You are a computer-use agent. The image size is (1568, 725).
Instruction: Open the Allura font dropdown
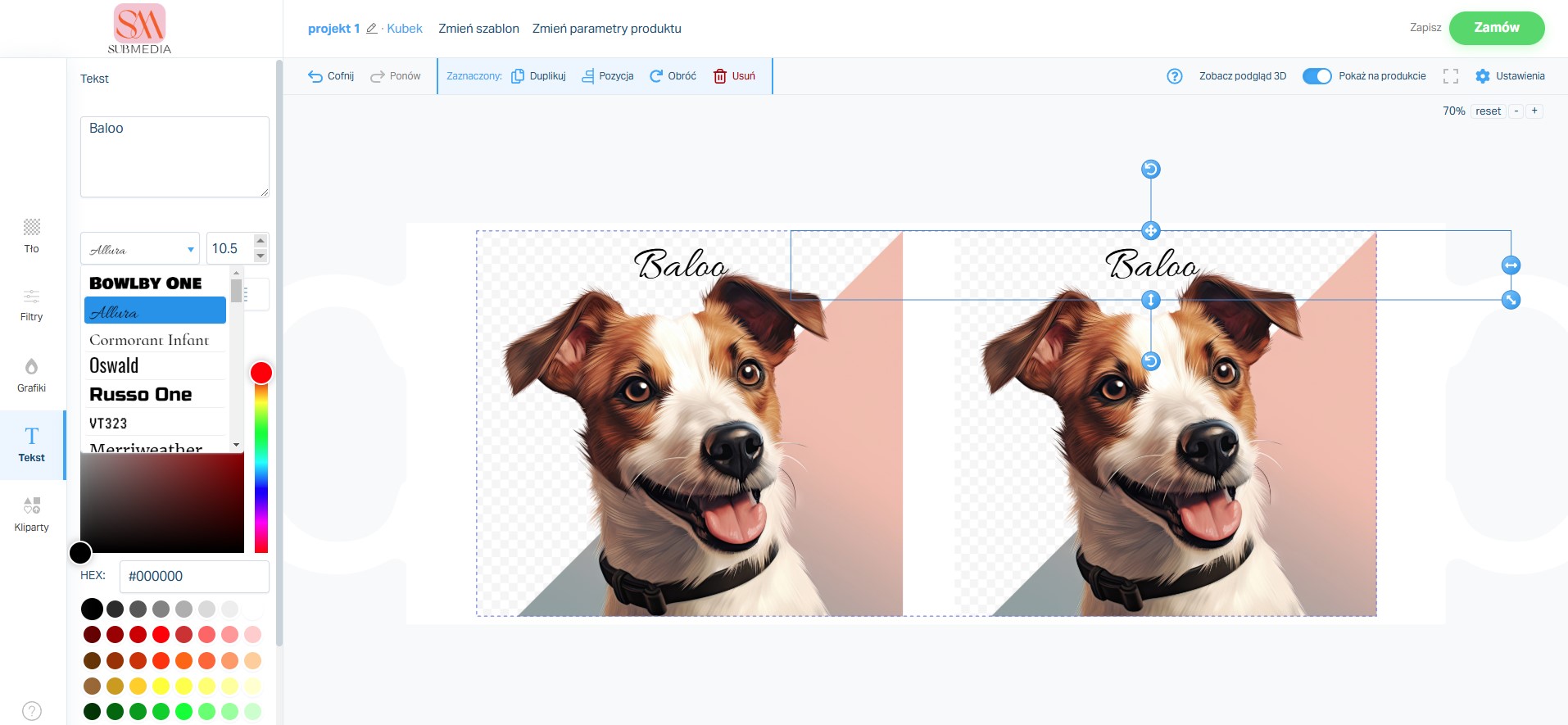[140, 249]
